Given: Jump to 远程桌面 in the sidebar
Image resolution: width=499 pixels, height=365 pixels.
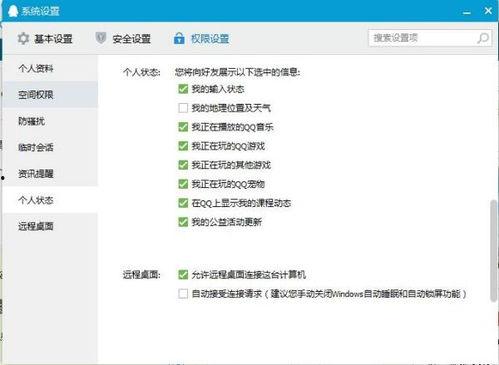Looking at the screenshot, I should [50, 226].
